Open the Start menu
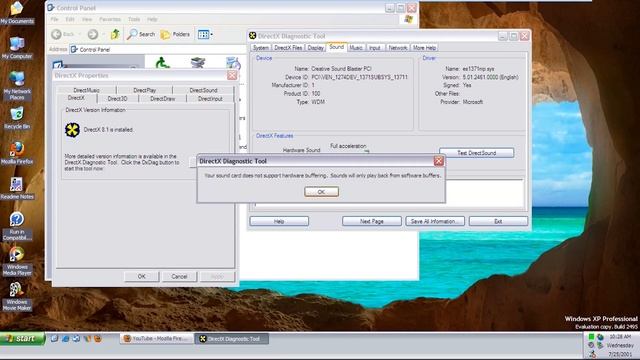 coord(22,338)
